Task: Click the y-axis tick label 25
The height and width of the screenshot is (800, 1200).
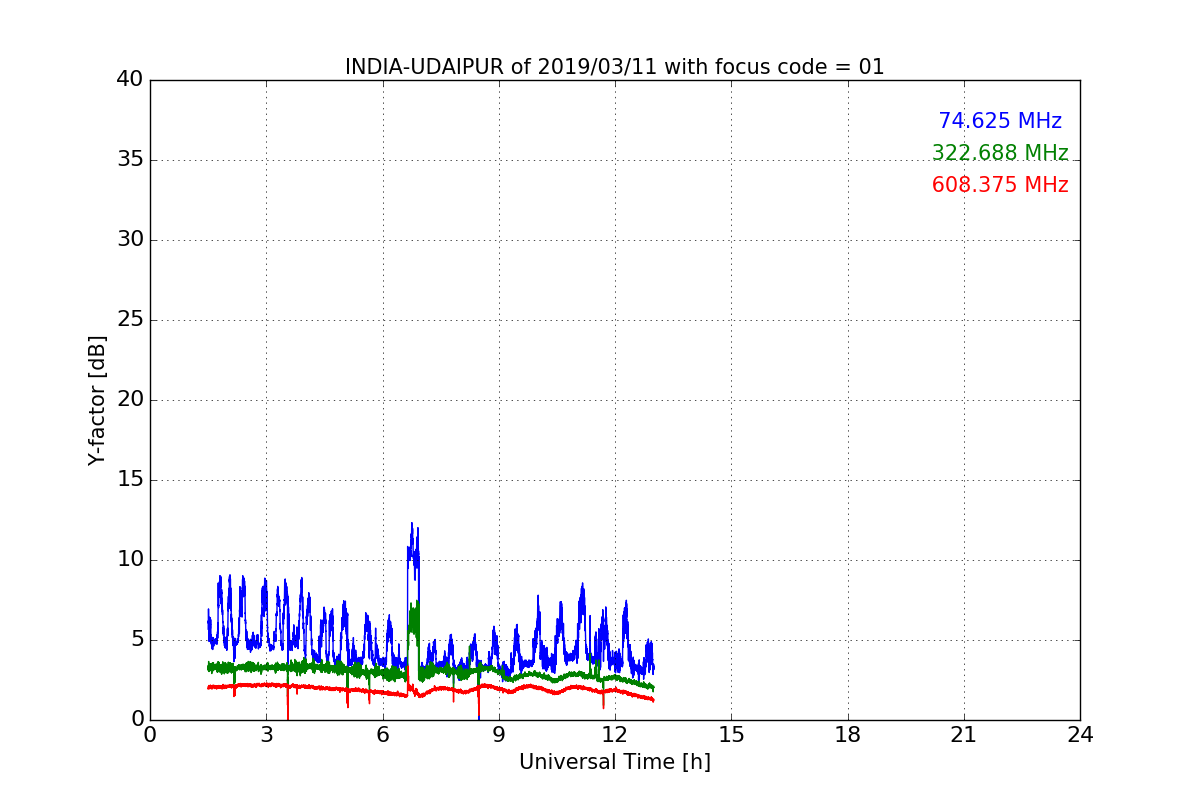Action: 130,320
